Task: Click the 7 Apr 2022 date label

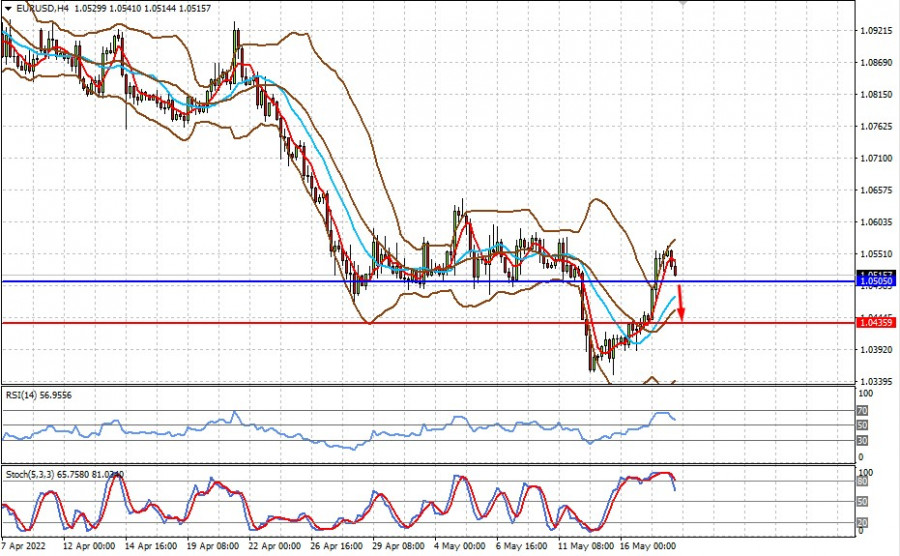Action: (x=24, y=546)
